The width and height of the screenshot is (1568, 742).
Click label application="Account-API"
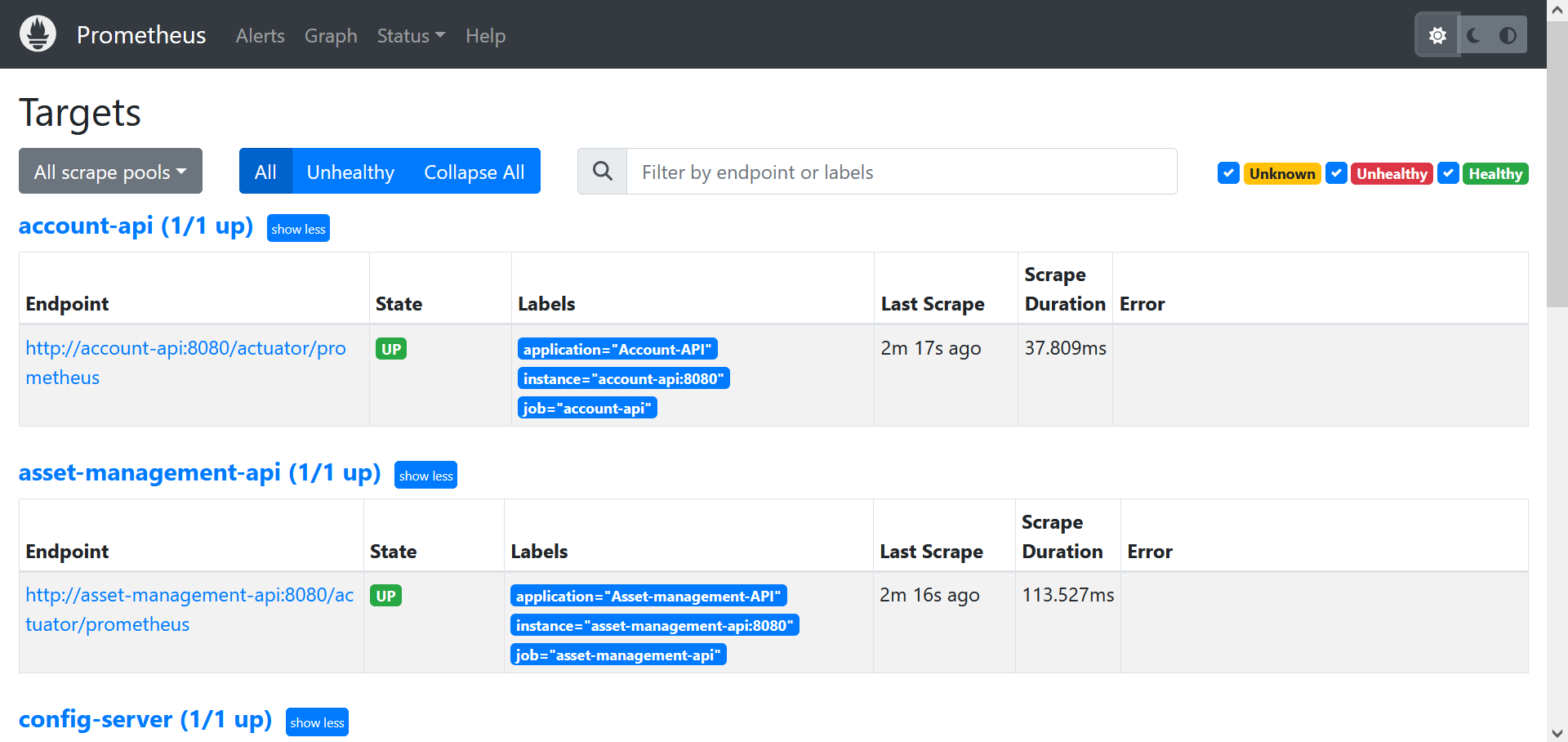pyautogui.click(x=617, y=349)
